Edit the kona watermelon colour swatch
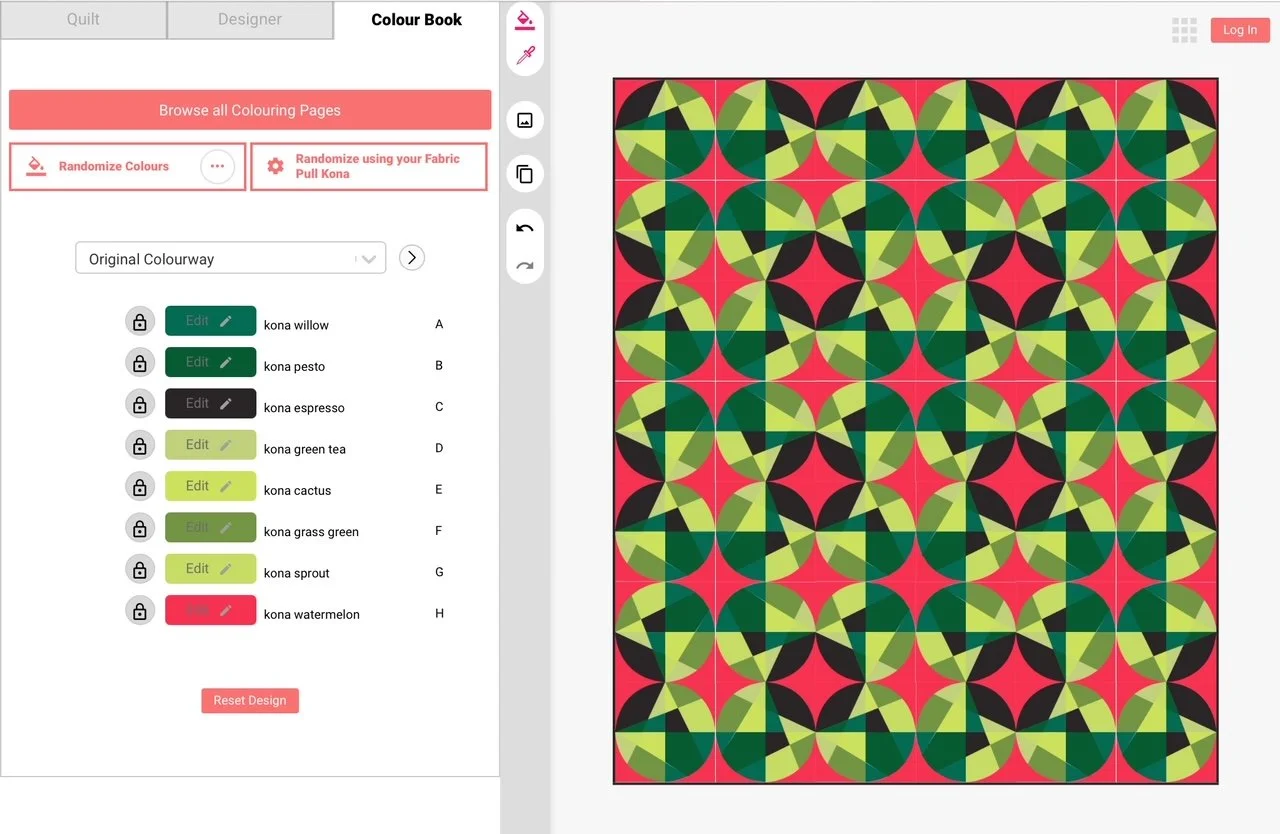Screen dimensions: 1280x834 coord(210,610)
